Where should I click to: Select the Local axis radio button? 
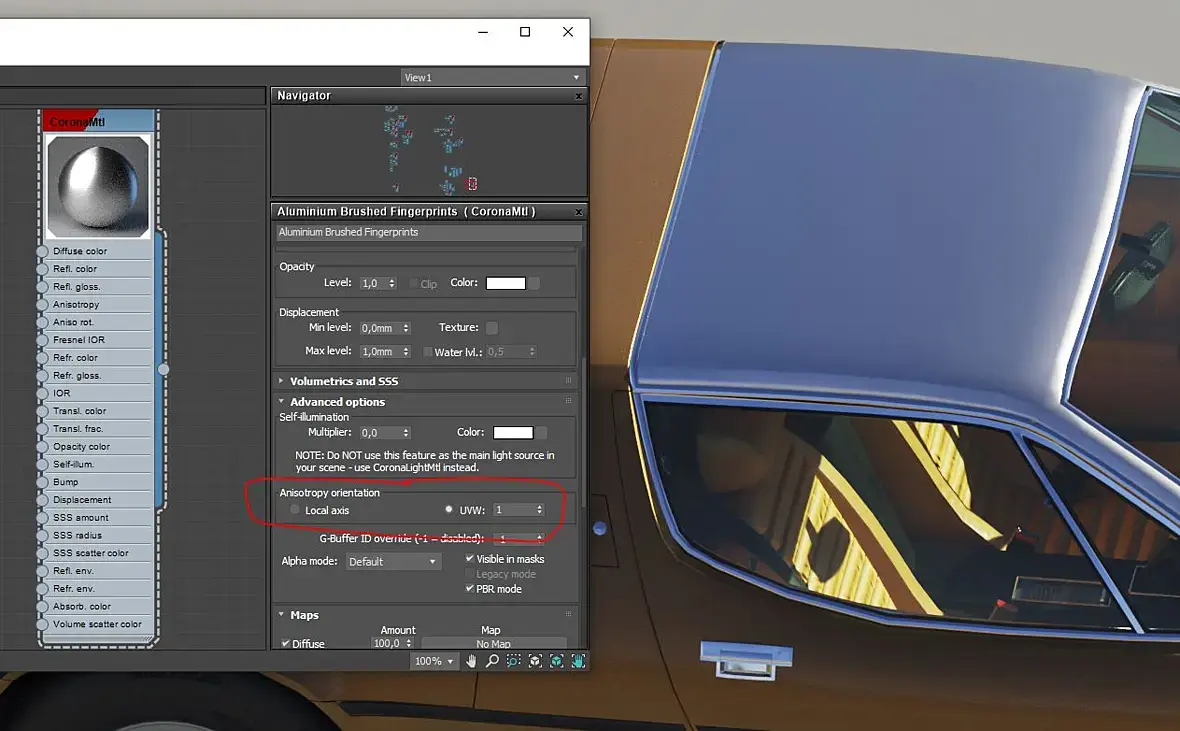click(295, 510)
